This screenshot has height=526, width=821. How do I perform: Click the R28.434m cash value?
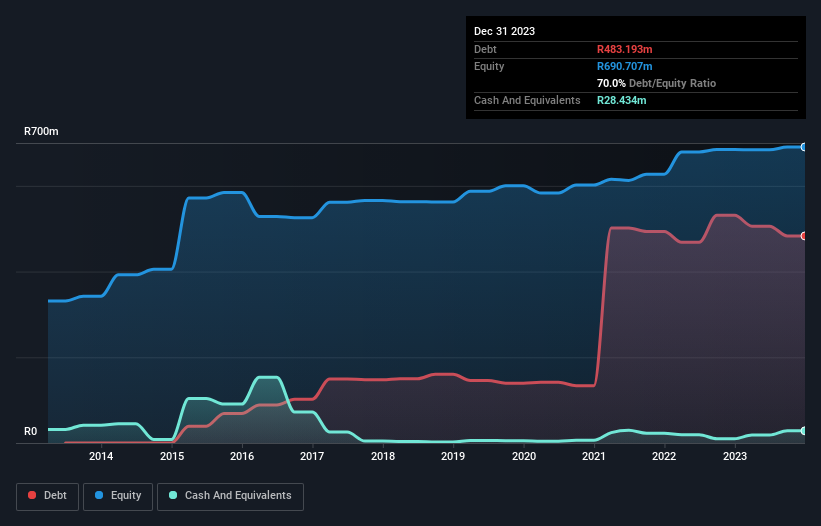pos(622,100)
